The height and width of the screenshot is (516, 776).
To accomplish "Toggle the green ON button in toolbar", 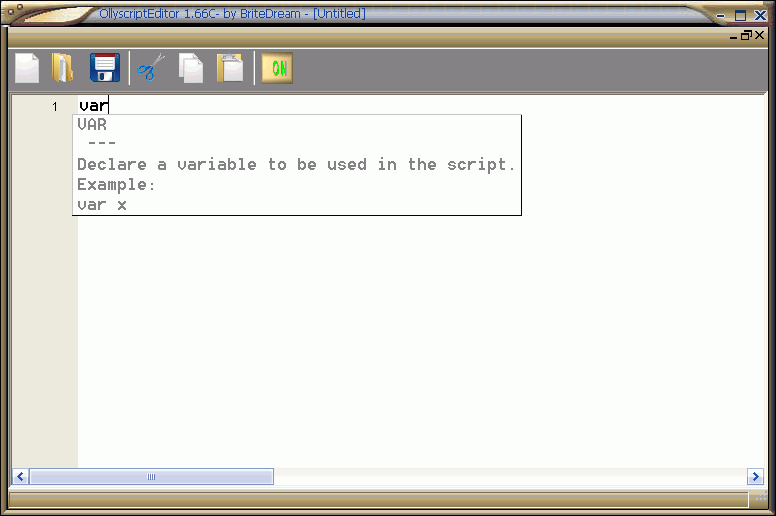I will [x=277, y=68].
